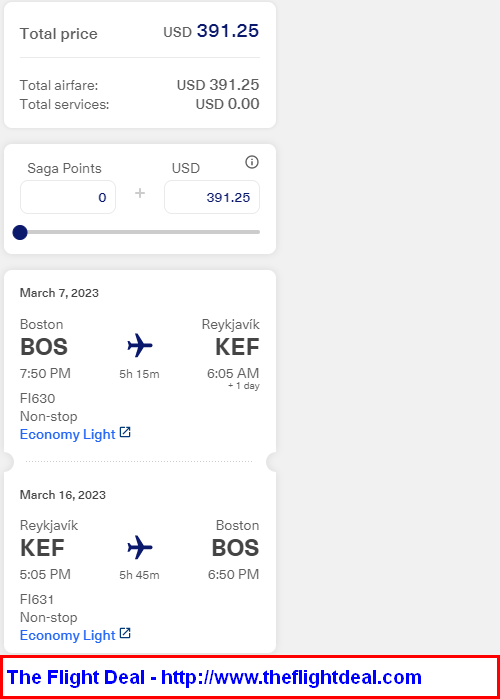Image resolution: width=500 pixels, height=699 pixels.
Task: Open external link icon for return Economy Light
Action: click(125, 633)
